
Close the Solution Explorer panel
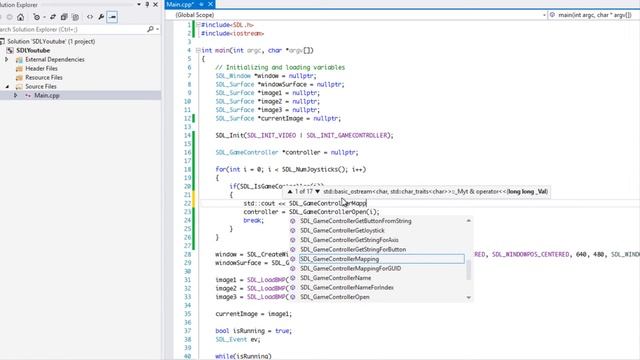[156, 4]
